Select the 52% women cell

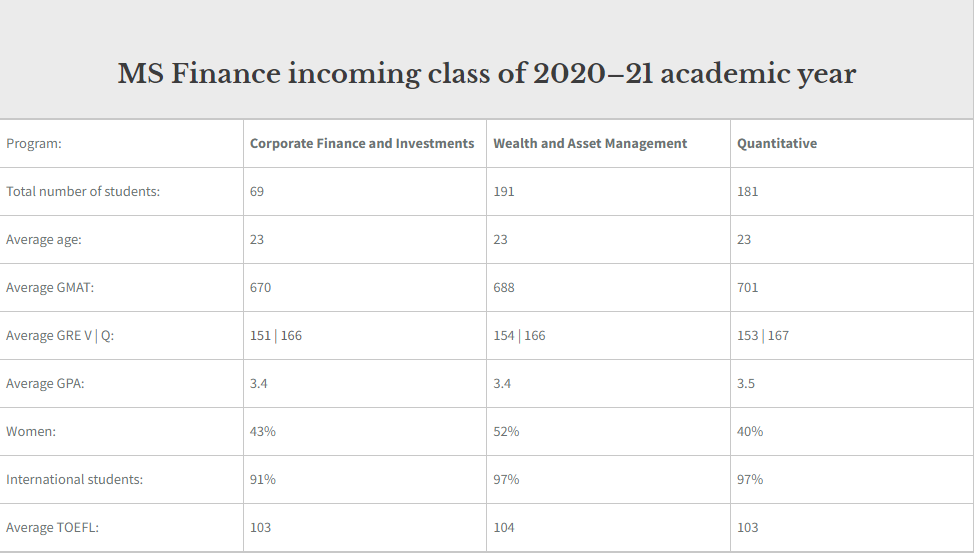(x=506, y=432)
